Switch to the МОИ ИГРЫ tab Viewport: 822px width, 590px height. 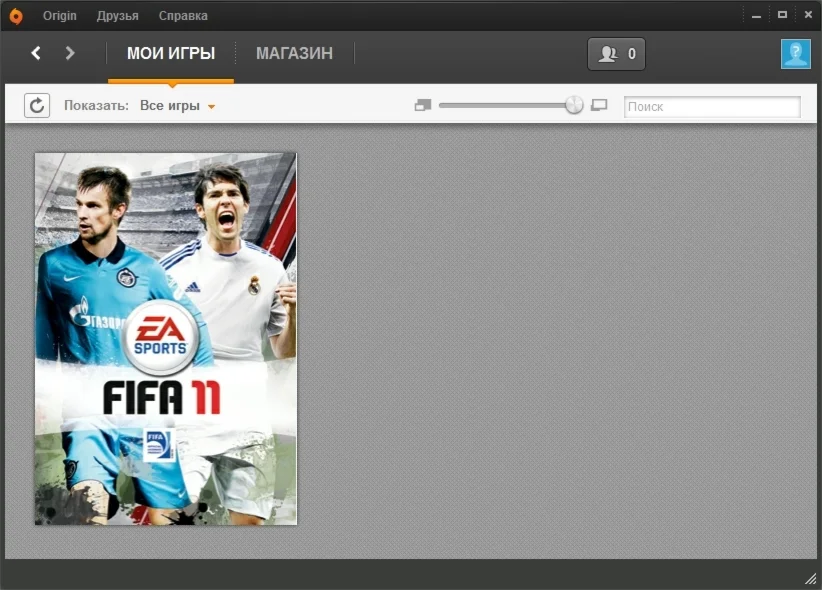[x=170, y=54]
